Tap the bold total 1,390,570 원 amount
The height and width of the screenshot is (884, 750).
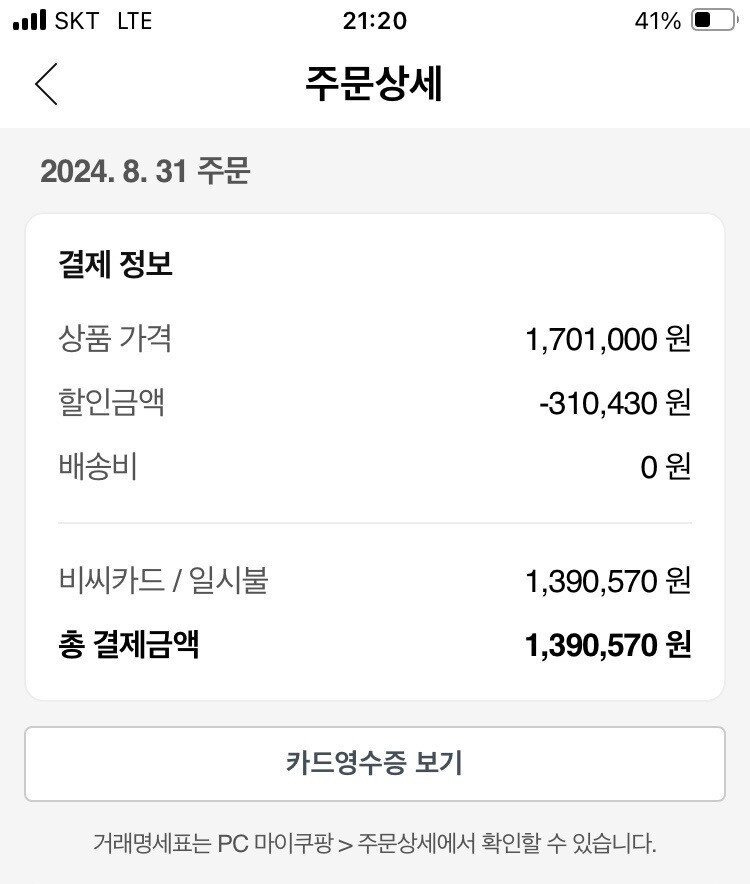pyautogui.click(x=608, y=644)
